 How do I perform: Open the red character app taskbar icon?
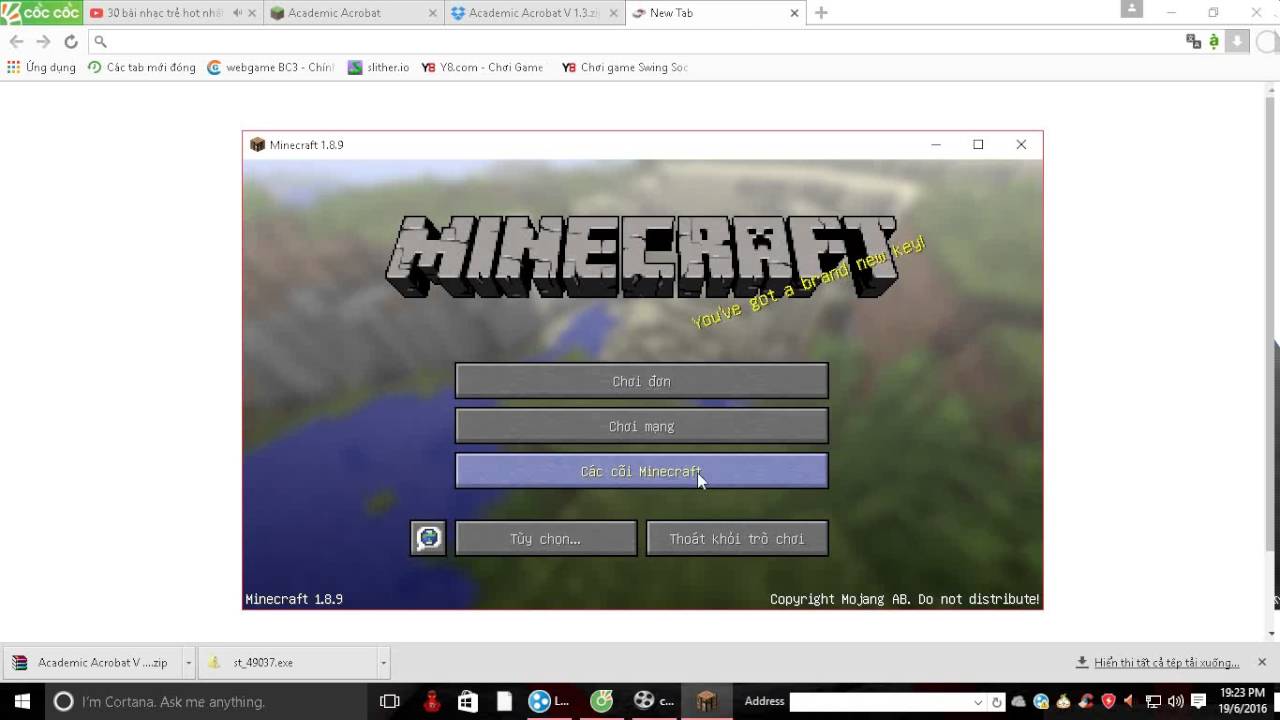432,701
